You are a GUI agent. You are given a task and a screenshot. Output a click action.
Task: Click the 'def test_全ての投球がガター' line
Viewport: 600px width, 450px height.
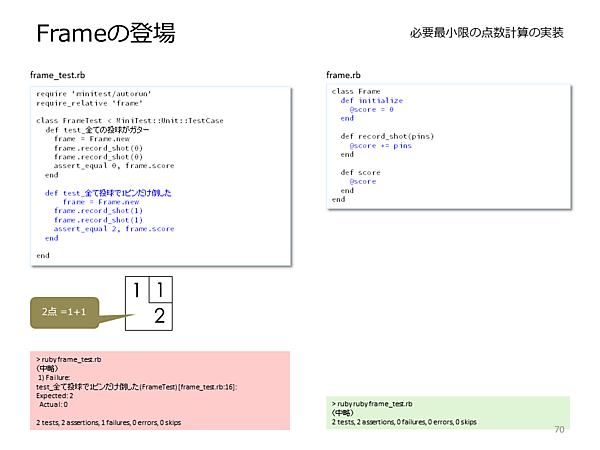click(97, 130)
